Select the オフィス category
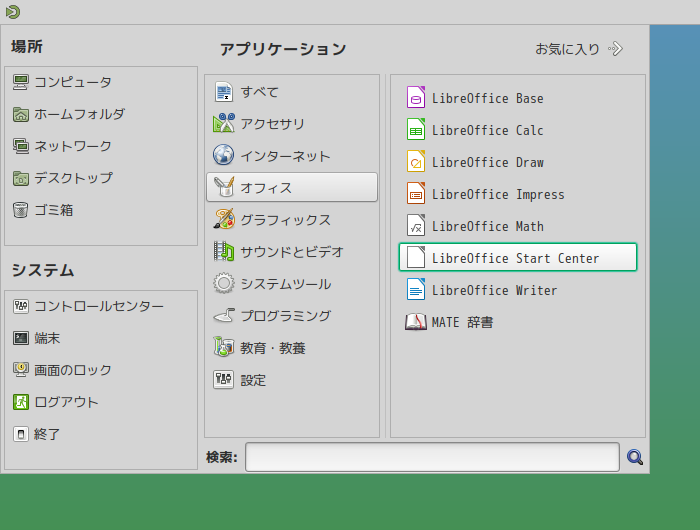The height and width of the screenshot is (530, 700). pyautogui.click(x=292, y=187)
